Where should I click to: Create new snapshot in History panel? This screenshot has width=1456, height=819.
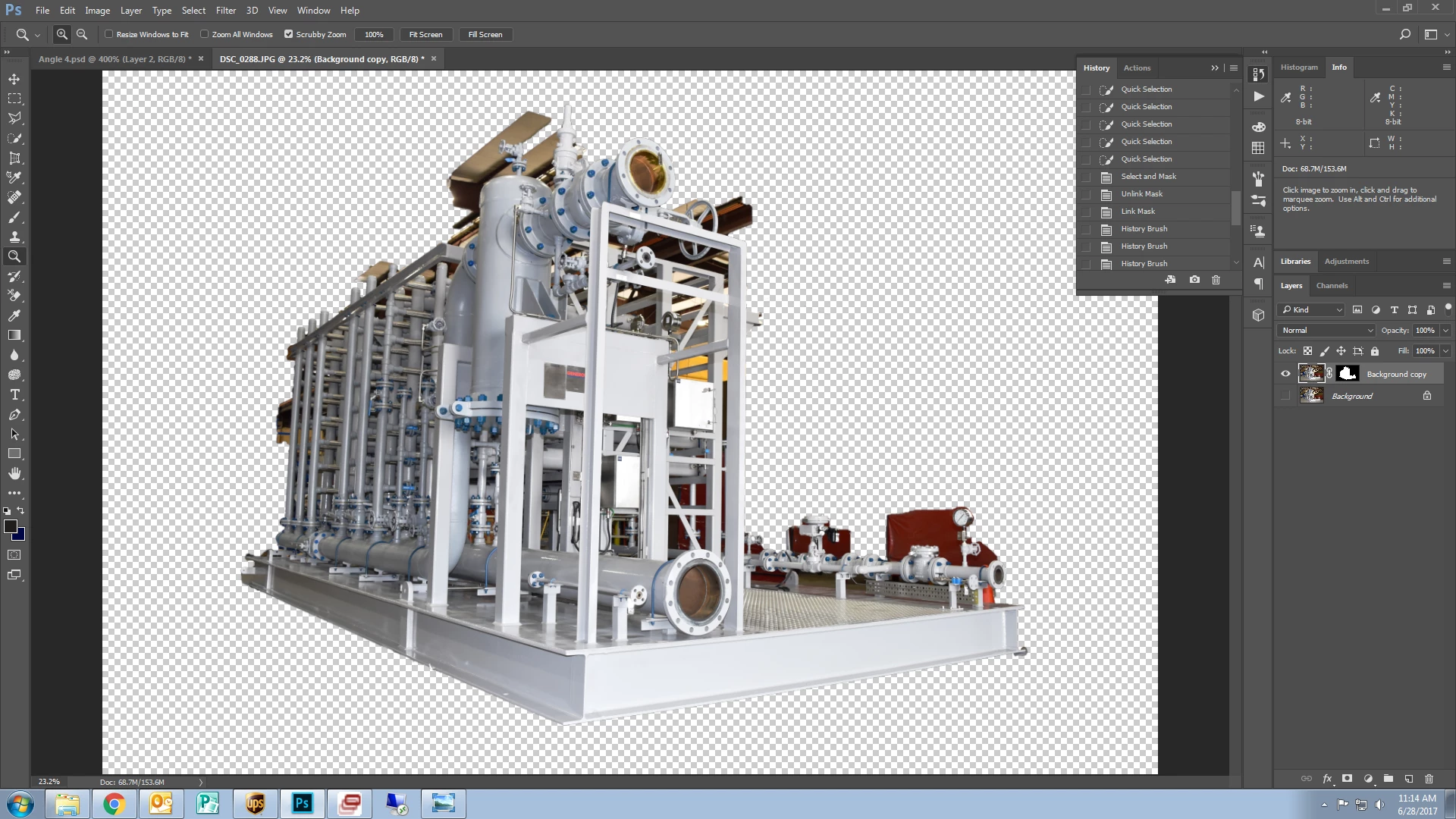(x=1194, y=280)
